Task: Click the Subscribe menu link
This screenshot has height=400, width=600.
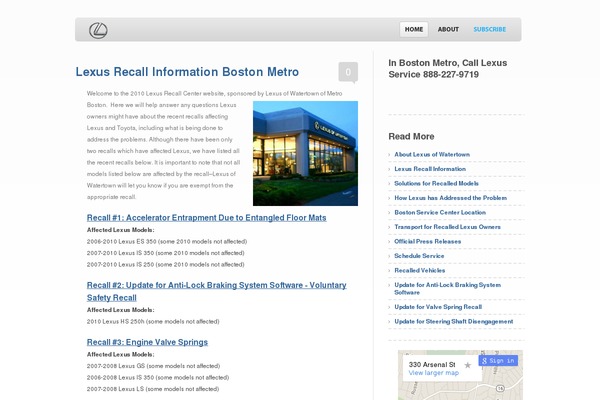Action: pyautogui.click(x=489, y=30)
